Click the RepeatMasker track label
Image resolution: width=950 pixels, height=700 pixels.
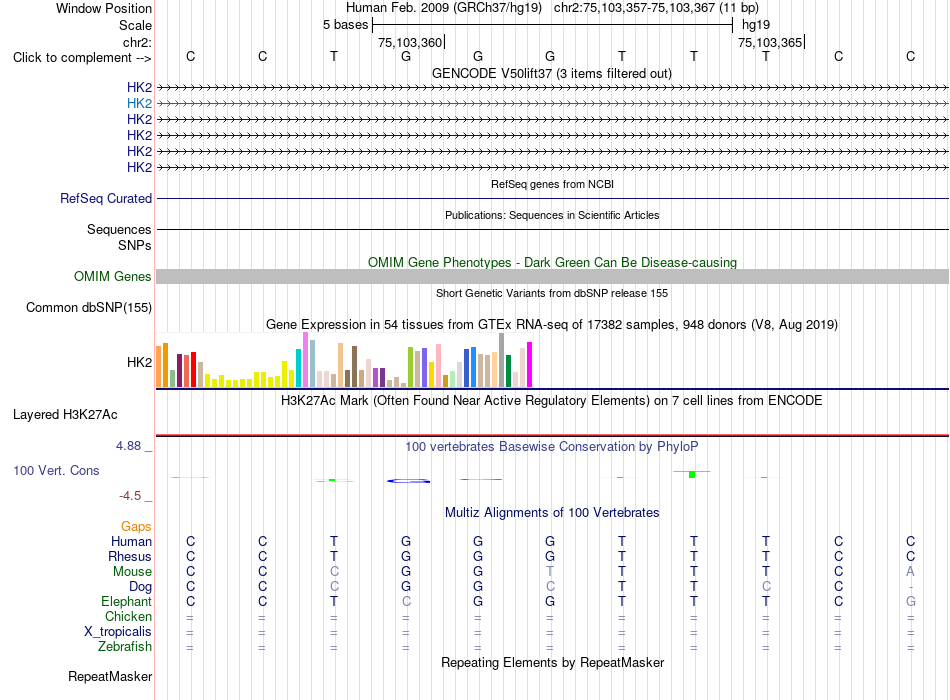click(x=110, y=676)
